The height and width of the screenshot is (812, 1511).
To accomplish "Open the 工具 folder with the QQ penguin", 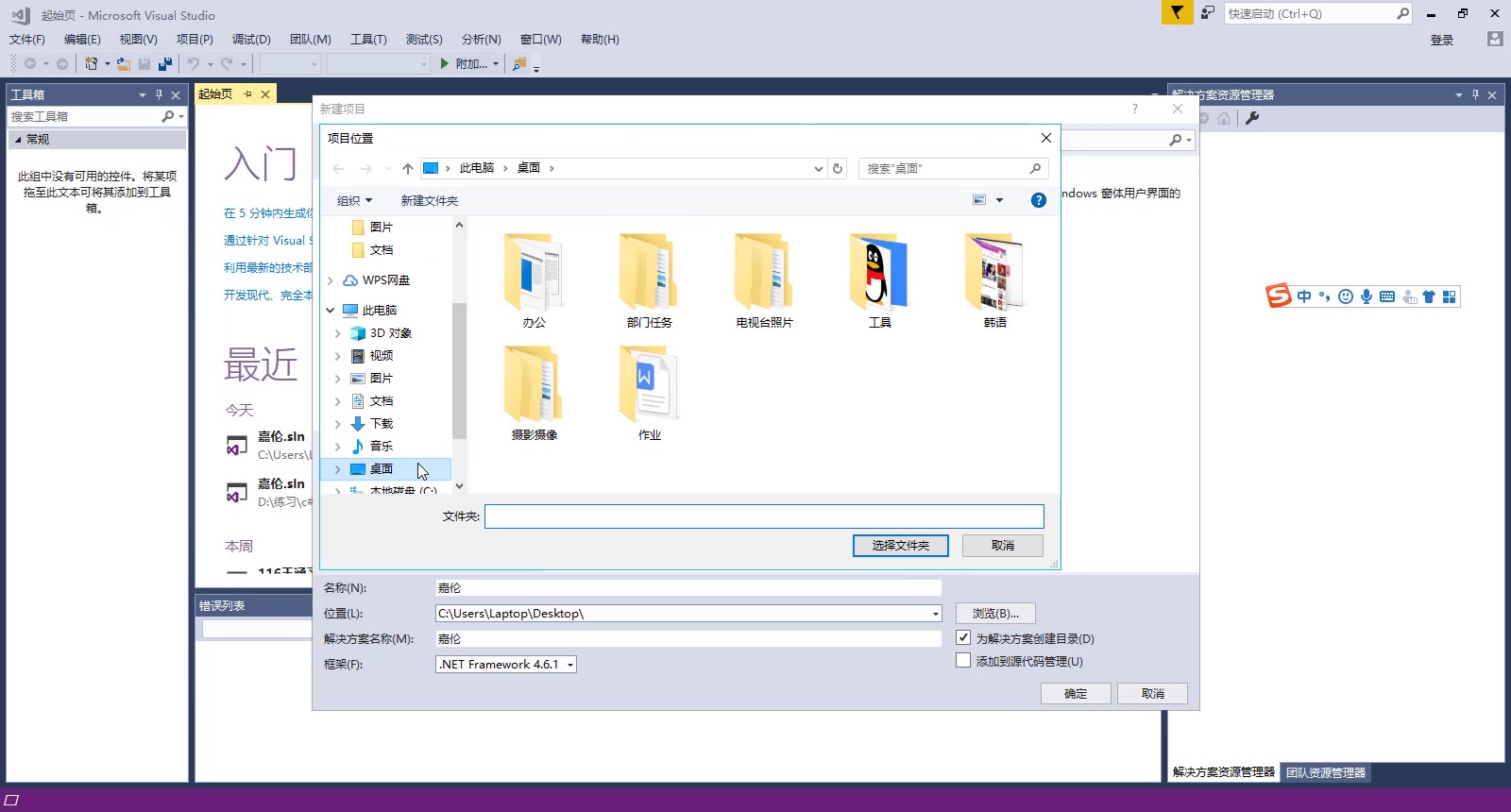I will click(879, 280).
